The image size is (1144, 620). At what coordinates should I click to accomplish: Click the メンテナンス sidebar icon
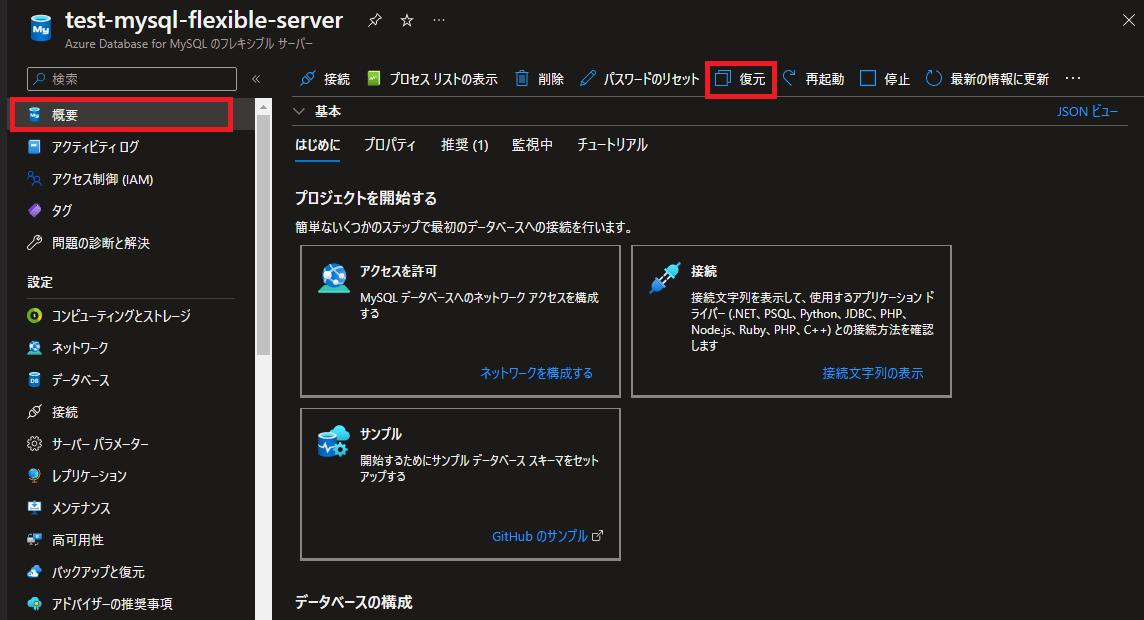click(34, 508)
